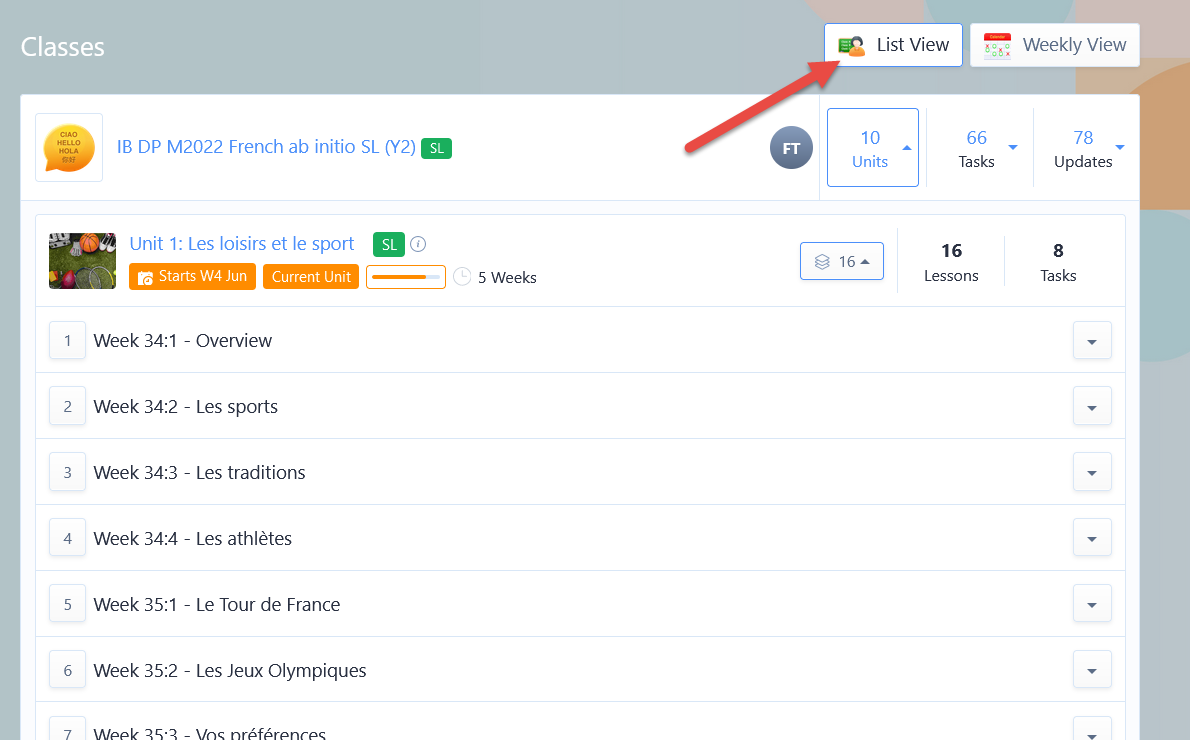The image size is (1190, 740).
Task: Select lesson title Week 35:2 - Les Jeux Olympiques
Action: [229, 670]
